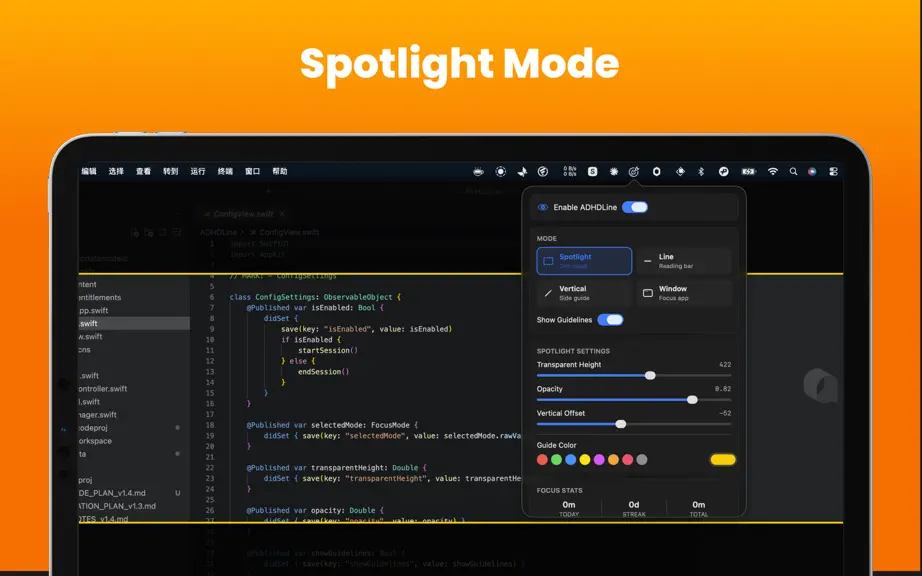
Task: Pick the yellow circle guide color swatch
Action: [584, 460]
